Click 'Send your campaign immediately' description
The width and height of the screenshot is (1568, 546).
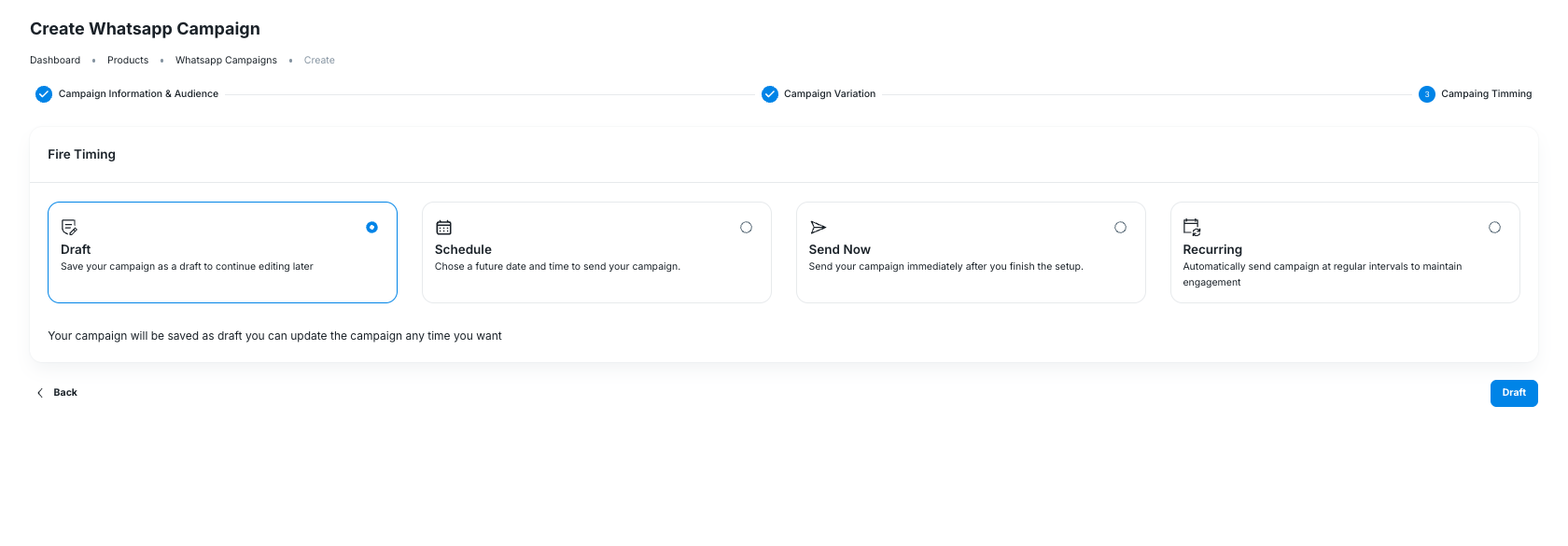click(945, 267)
